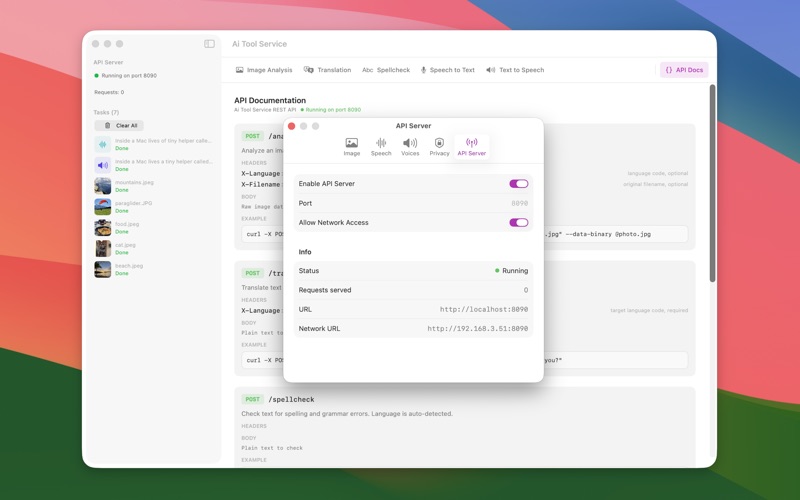800x500 pixels.
Task: Click the Translation tab's bubble icon
Action: 309,70
